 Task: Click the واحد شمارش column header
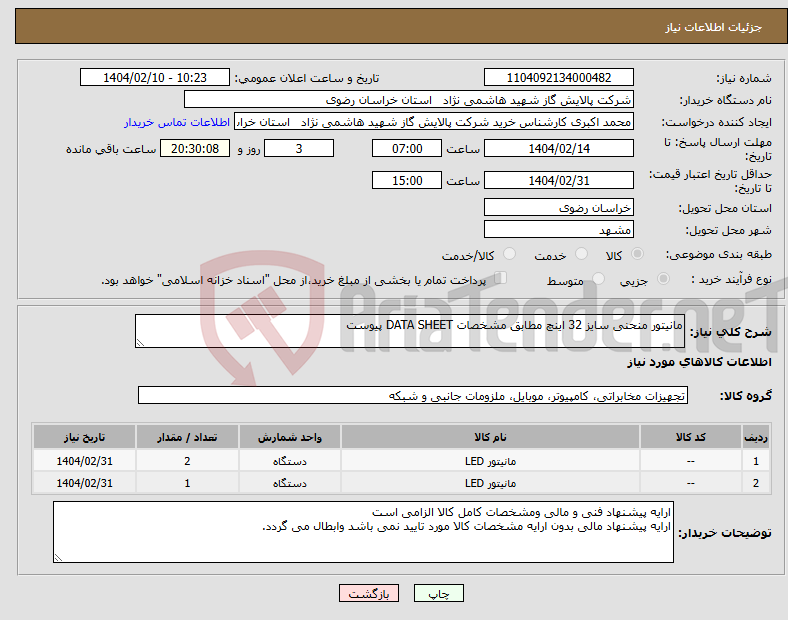coord(290,437)
